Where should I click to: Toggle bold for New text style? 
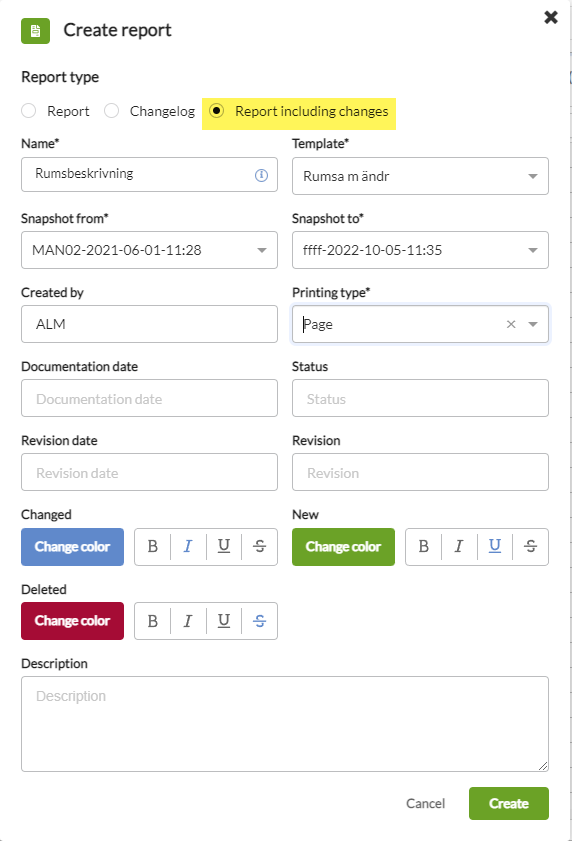[x=423, y=547]
